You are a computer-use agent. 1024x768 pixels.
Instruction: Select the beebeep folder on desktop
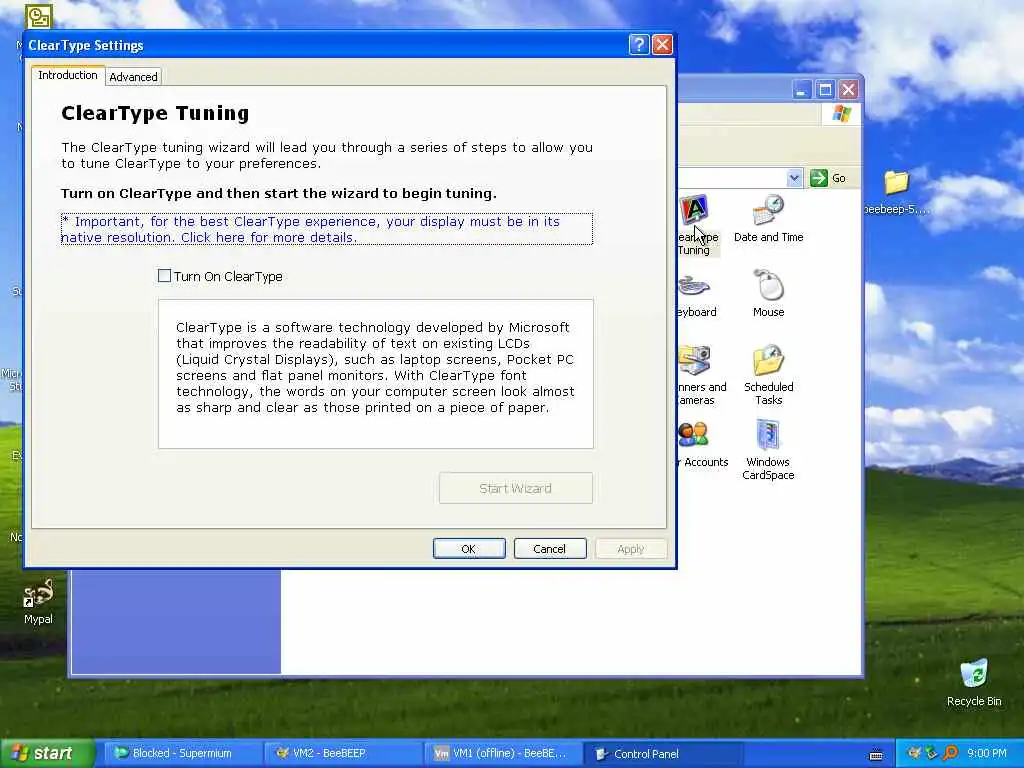click(896, 192)
